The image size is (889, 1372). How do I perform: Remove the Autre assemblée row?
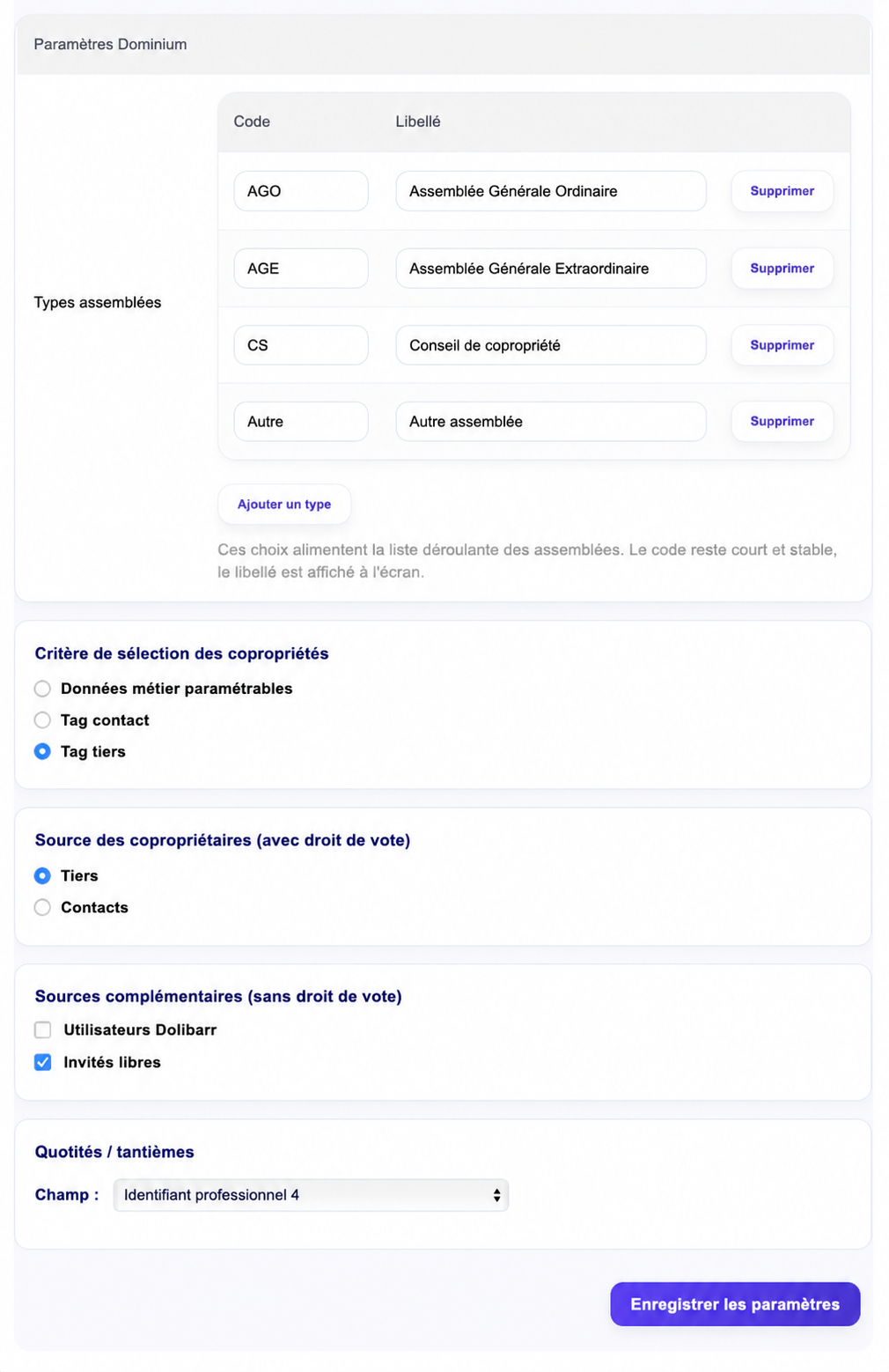tap(782, 421)
